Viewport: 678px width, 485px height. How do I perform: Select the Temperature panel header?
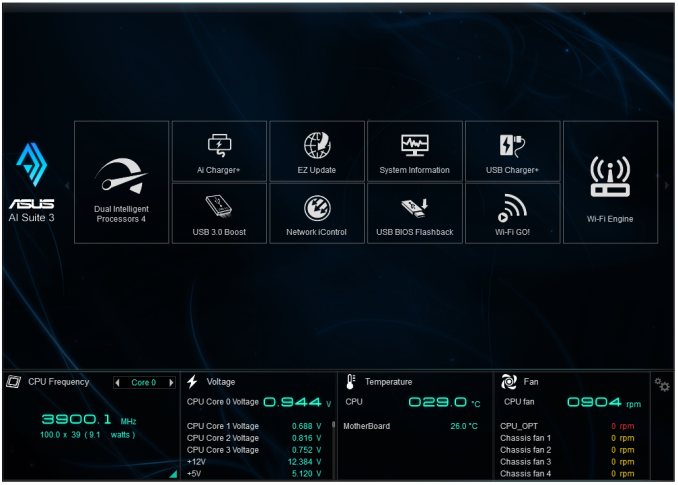389,382
